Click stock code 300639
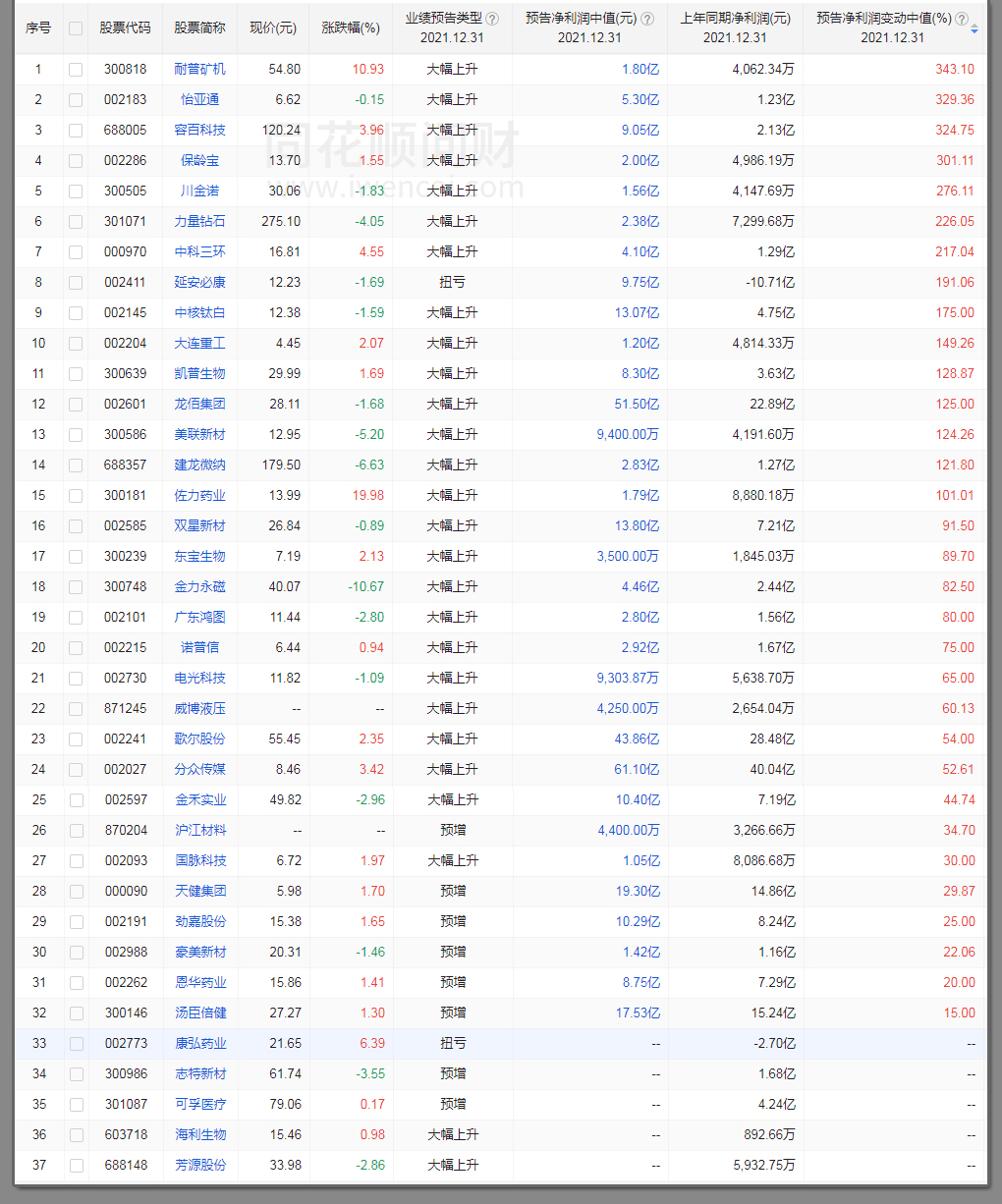The width and height of the screenshot is (1002, 1204). click(x=126, y=373)
